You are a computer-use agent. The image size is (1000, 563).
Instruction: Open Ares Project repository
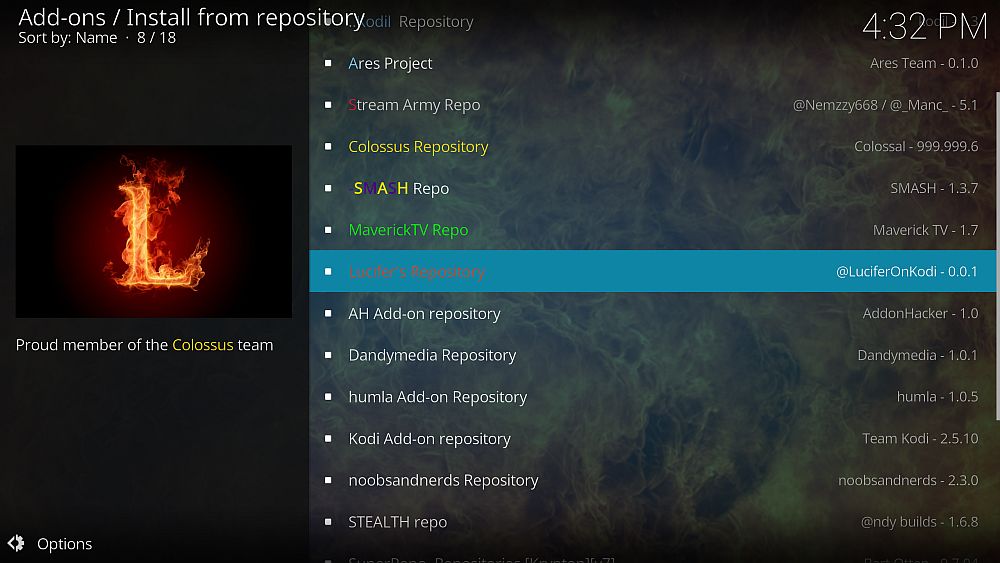(x=652, y=63)
